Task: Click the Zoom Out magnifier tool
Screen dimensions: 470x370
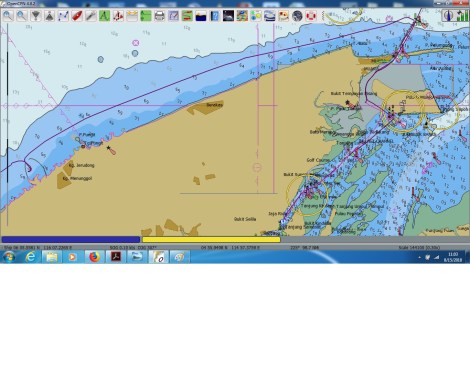Action: tap(22, 16)
